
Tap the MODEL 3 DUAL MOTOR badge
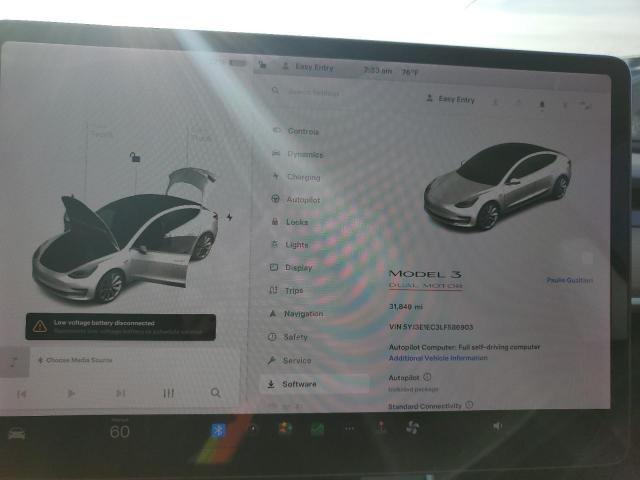click(425, 279)
